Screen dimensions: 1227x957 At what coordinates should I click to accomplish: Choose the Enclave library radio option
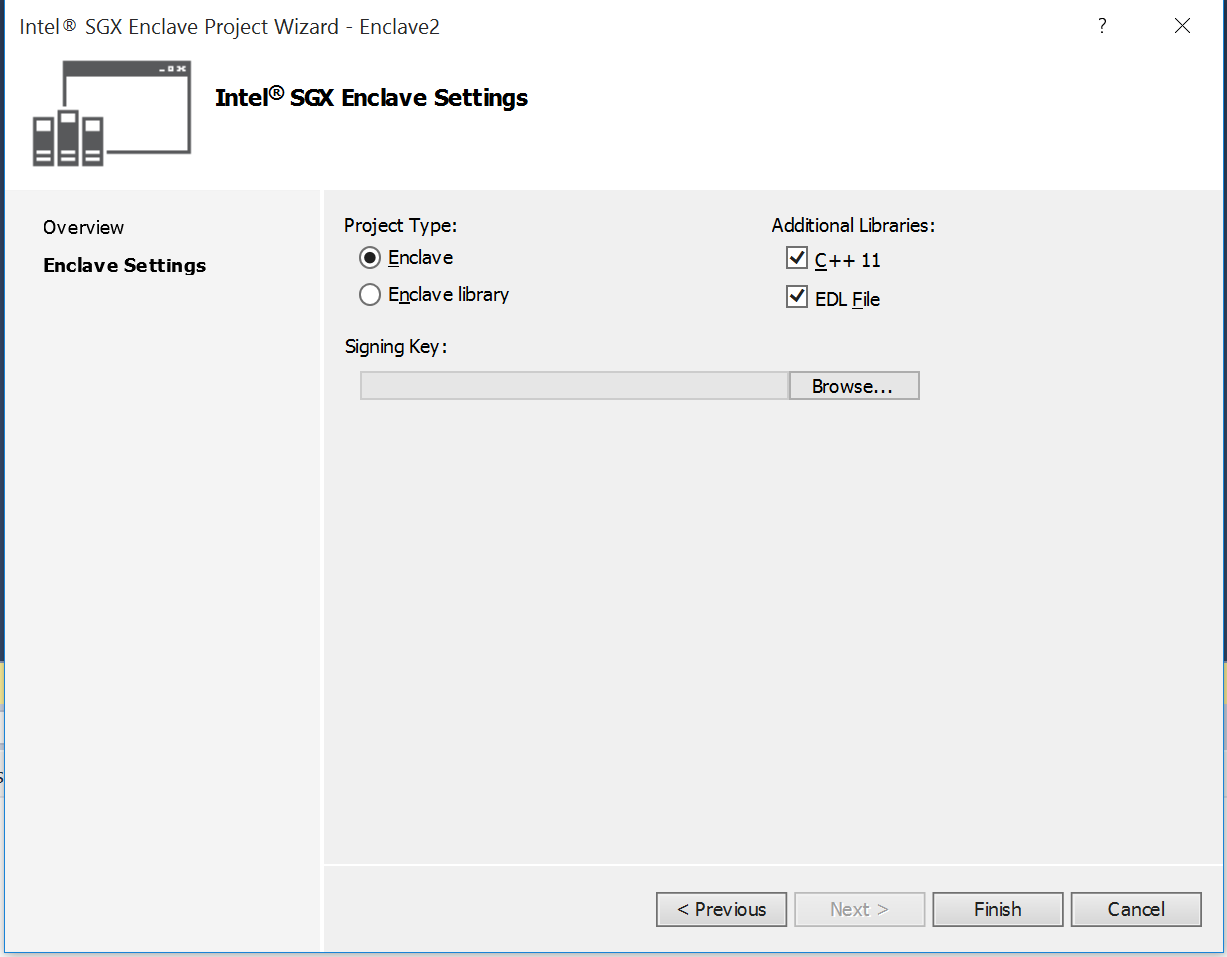click(370, 295)
